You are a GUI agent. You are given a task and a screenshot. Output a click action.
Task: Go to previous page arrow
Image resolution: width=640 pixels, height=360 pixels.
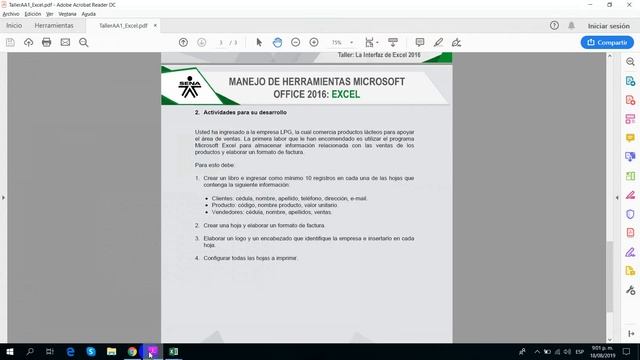pos(183,42)
